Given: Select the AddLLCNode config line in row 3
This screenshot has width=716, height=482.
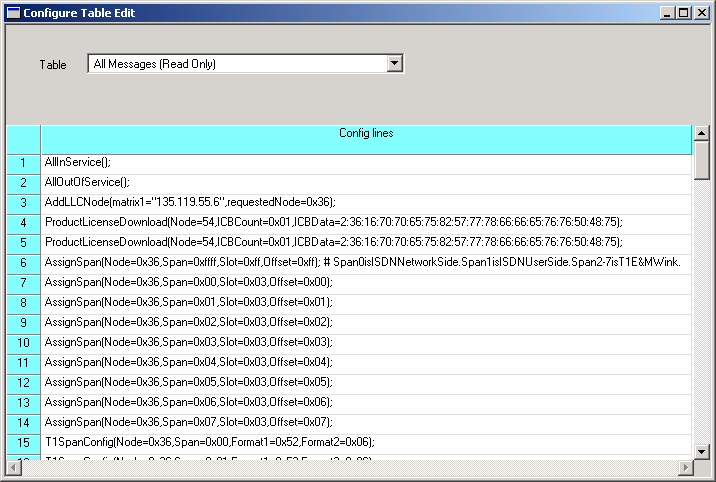Looking at the screenshot, I should (366, 202).
